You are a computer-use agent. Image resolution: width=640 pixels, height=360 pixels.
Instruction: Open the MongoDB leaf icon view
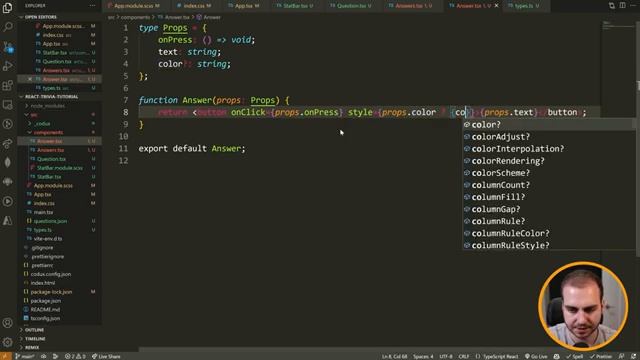[7, 162]
